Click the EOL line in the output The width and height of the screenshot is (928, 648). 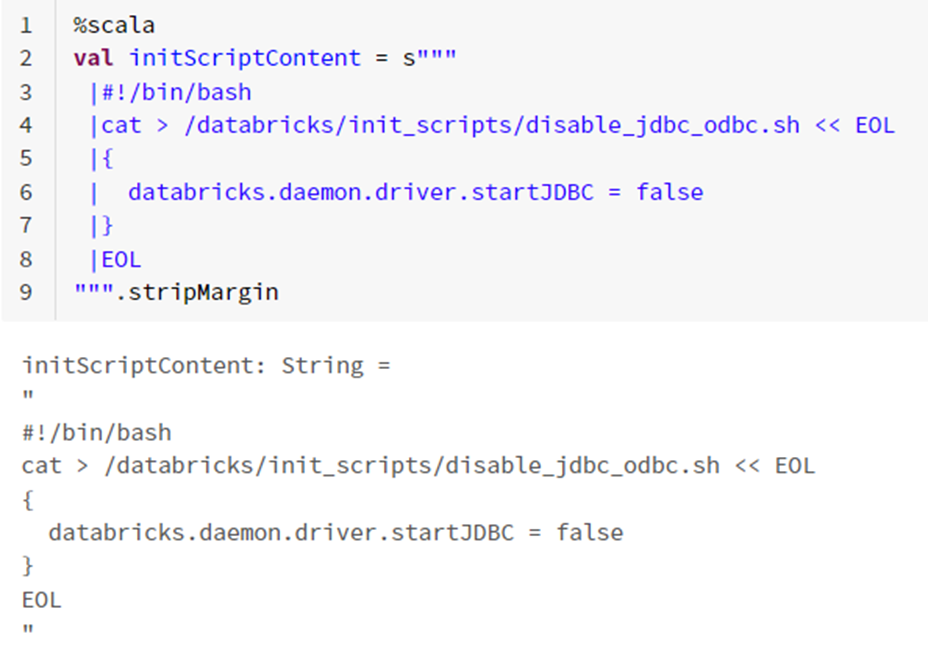click(x=42, y=600)
